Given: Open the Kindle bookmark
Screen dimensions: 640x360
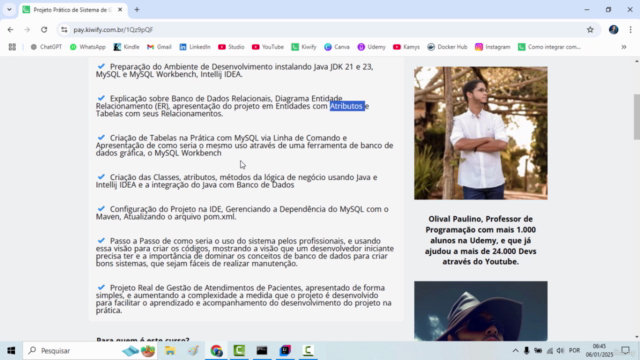Looking at the screenshot, I should (127, 47).
